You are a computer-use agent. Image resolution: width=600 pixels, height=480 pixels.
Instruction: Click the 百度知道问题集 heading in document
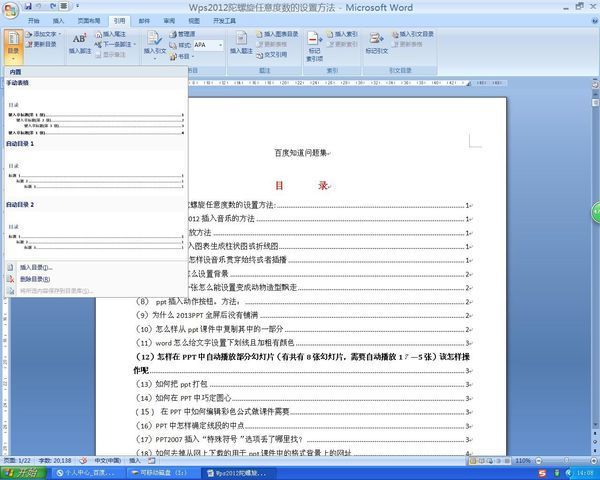pos(301,153)
